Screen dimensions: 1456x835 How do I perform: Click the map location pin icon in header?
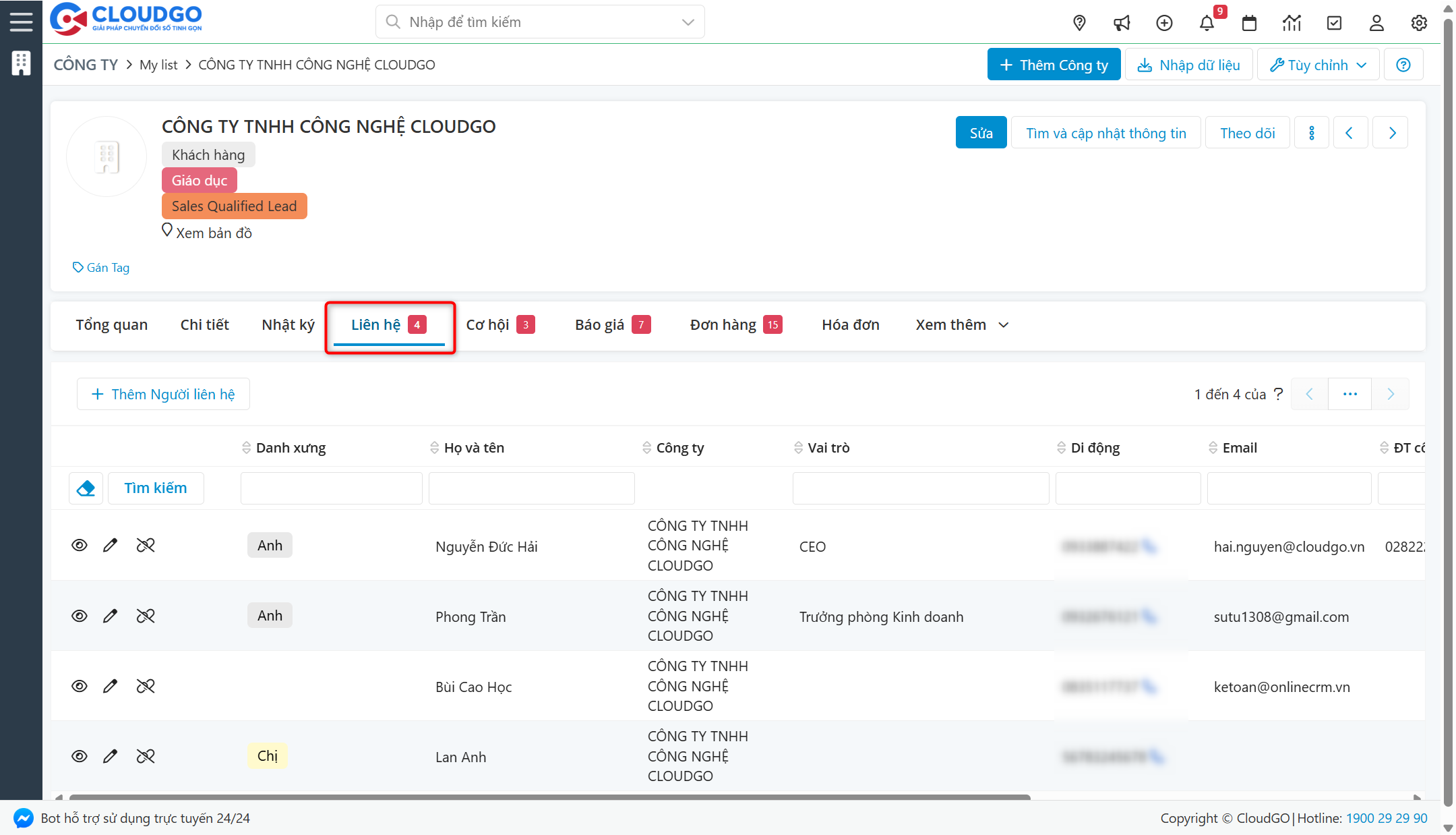click(x=1079, y=23)
